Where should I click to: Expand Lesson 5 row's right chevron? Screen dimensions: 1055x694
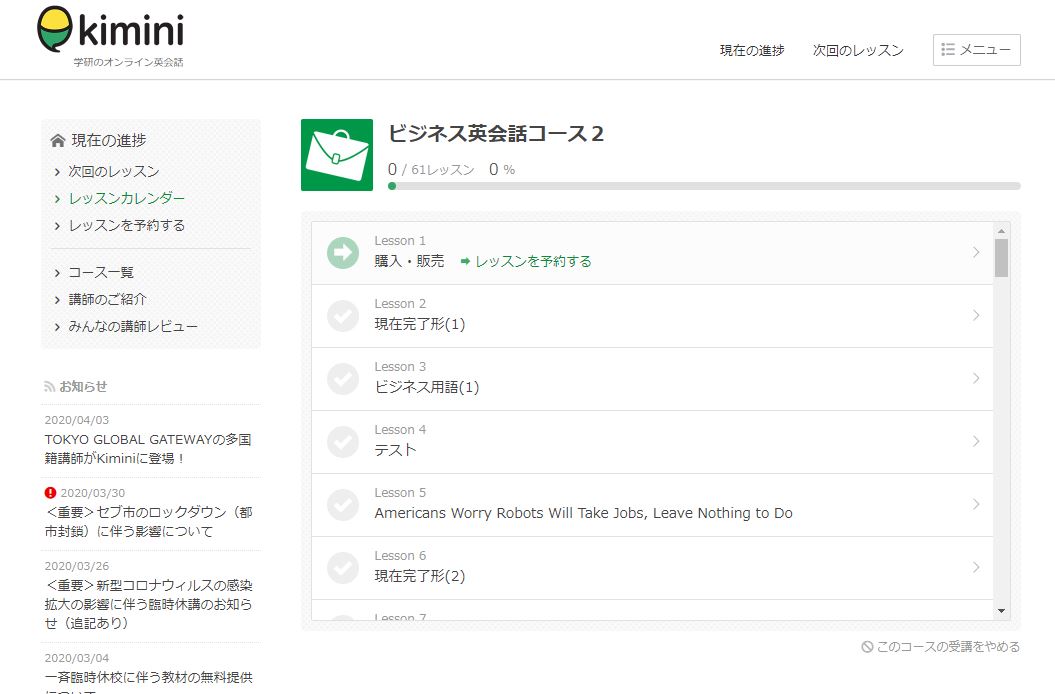pyautogui.click(x=976, y=505)
